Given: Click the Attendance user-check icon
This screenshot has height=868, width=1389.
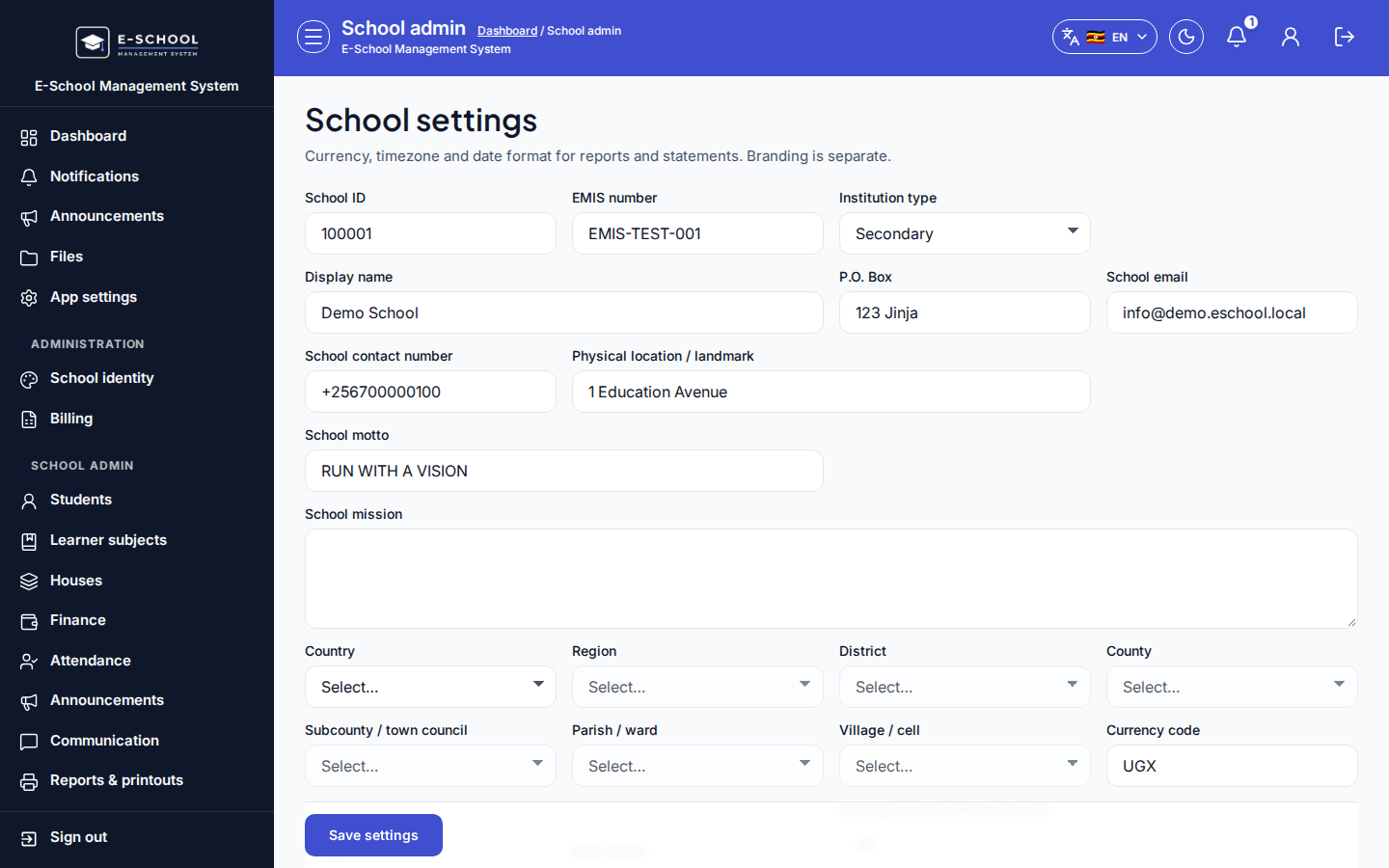Looking at the screenshot, I should tap(29, 662).
